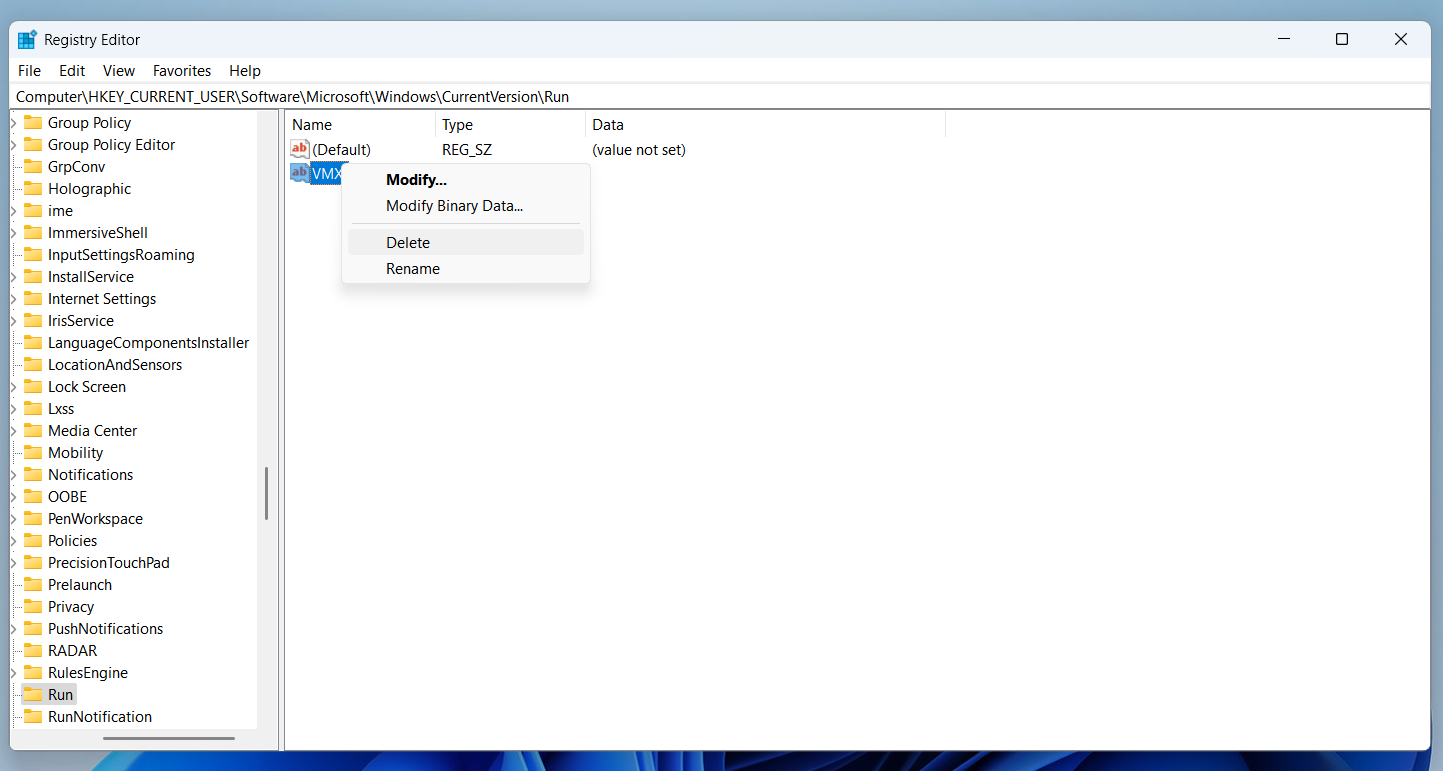The width and height of the screenshot is (1443, 771).
Task: Choose Delete from the context menu
Action: [466, 242]
